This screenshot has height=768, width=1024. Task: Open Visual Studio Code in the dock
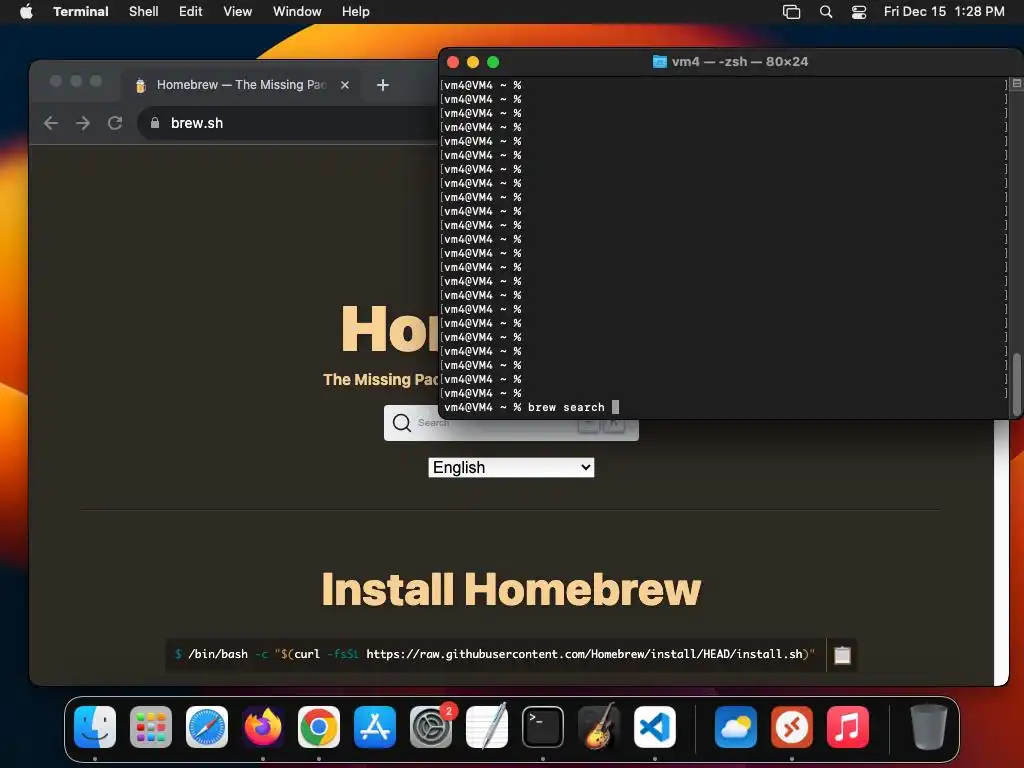click(655, 727)
